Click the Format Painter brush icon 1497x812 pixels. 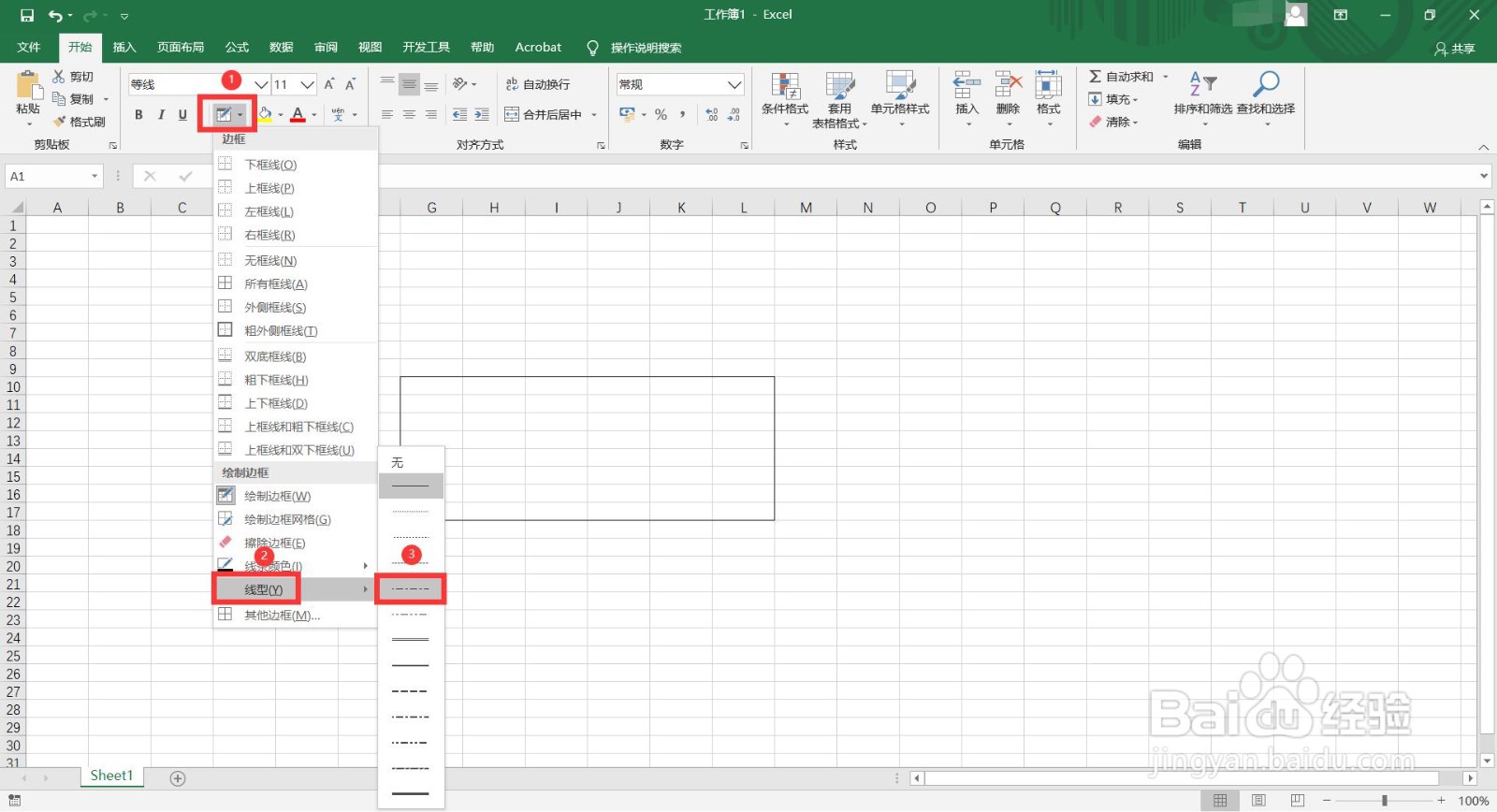pos(60,122)
